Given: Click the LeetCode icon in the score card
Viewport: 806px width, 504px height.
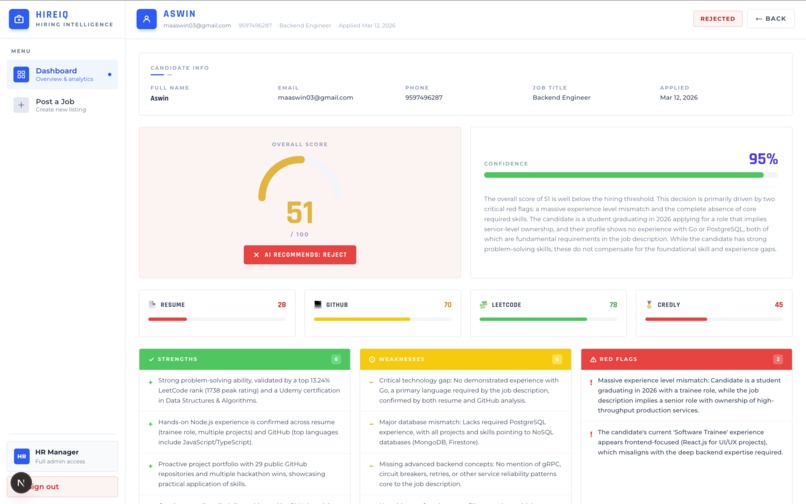Looking at the screenshot, I should pyautogui.click(x=483, y=304).
